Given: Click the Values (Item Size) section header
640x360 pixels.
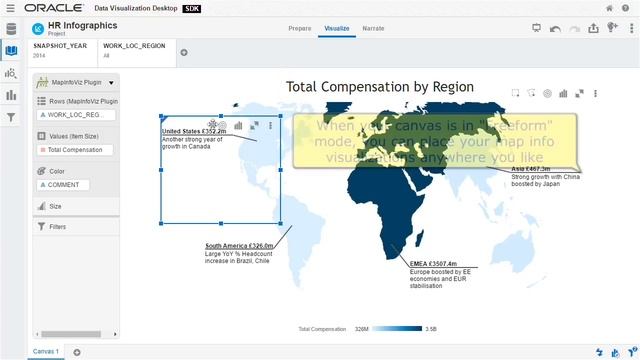Looking at the screenshot, I should click(68, 136).
